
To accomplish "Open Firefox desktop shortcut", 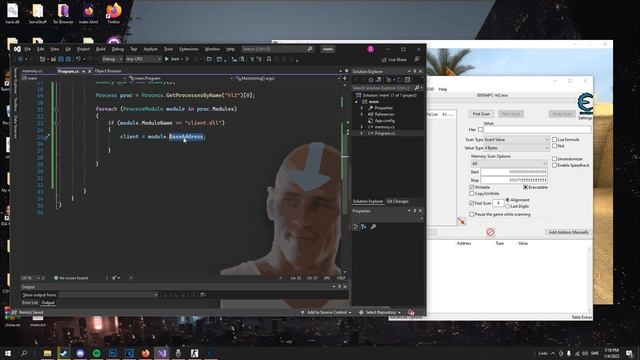I will coord(114,13).
